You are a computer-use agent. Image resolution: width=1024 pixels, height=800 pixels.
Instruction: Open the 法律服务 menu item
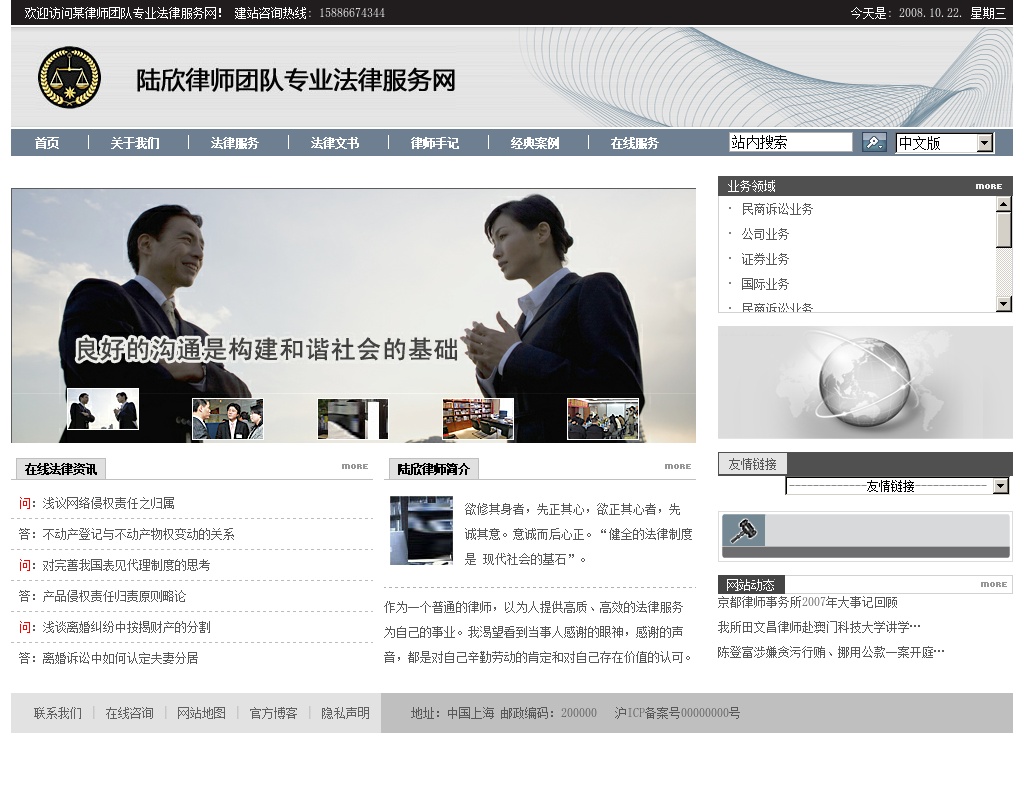pos(234,143)
